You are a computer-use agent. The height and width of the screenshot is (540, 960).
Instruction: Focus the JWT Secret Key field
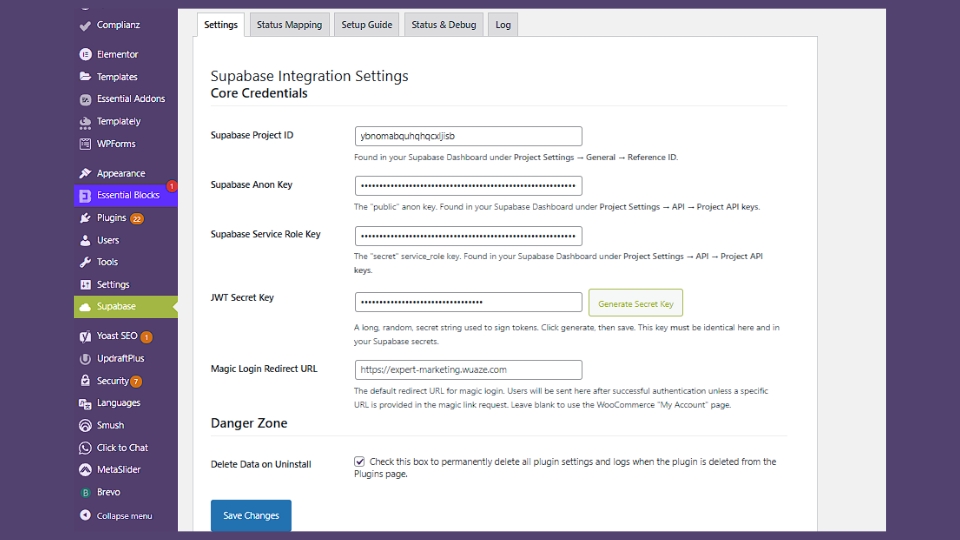tap(468, 302)
